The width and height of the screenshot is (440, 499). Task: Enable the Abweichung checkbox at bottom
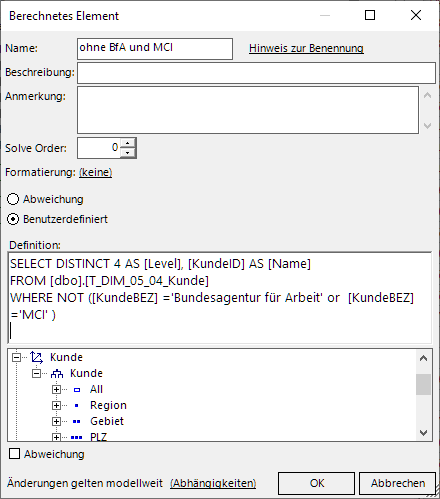[x=14, y=454]
